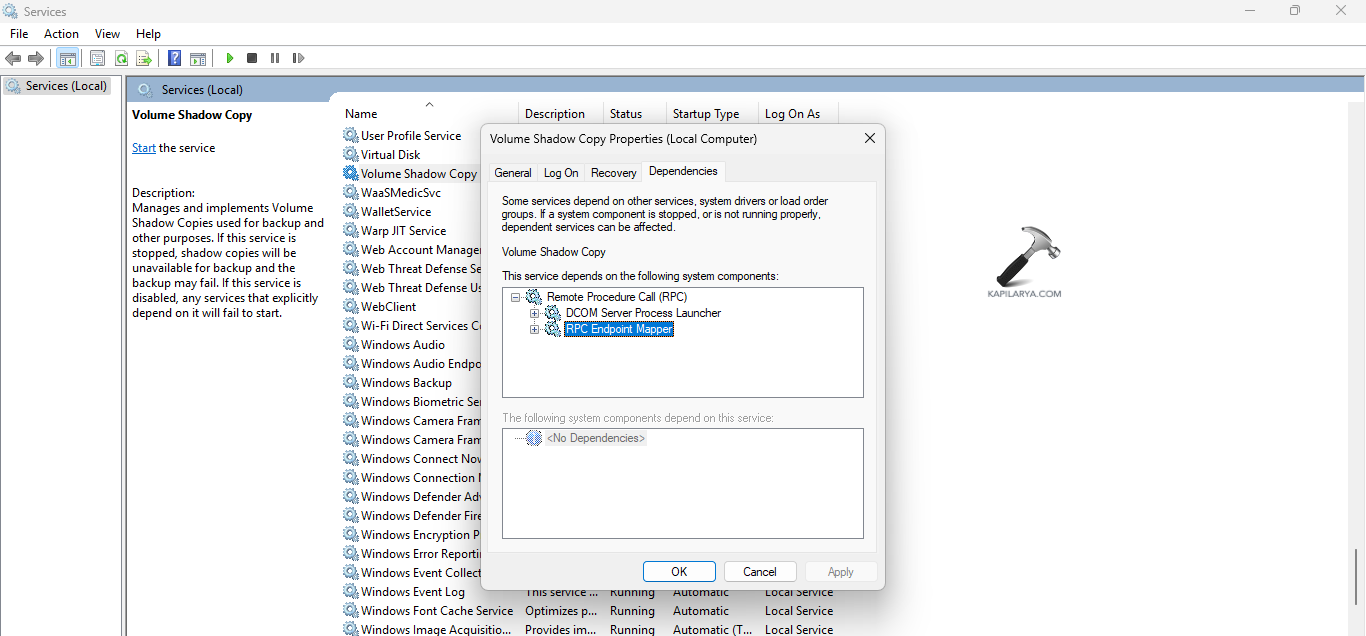Open Properties using the toolbar icon
This screenshot has height=636, width=1366.
tap(97, 58)
